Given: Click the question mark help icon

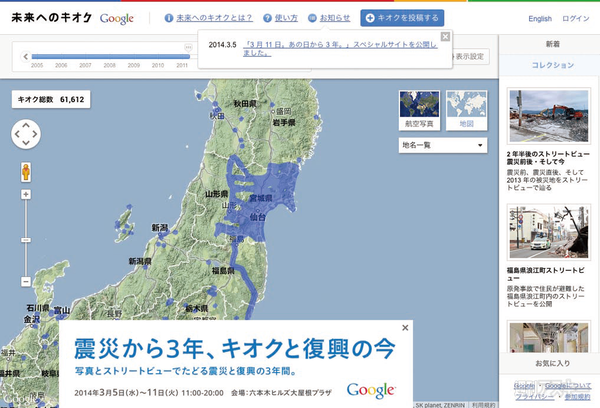Looking at the screenshot, I should click(267, 18).
